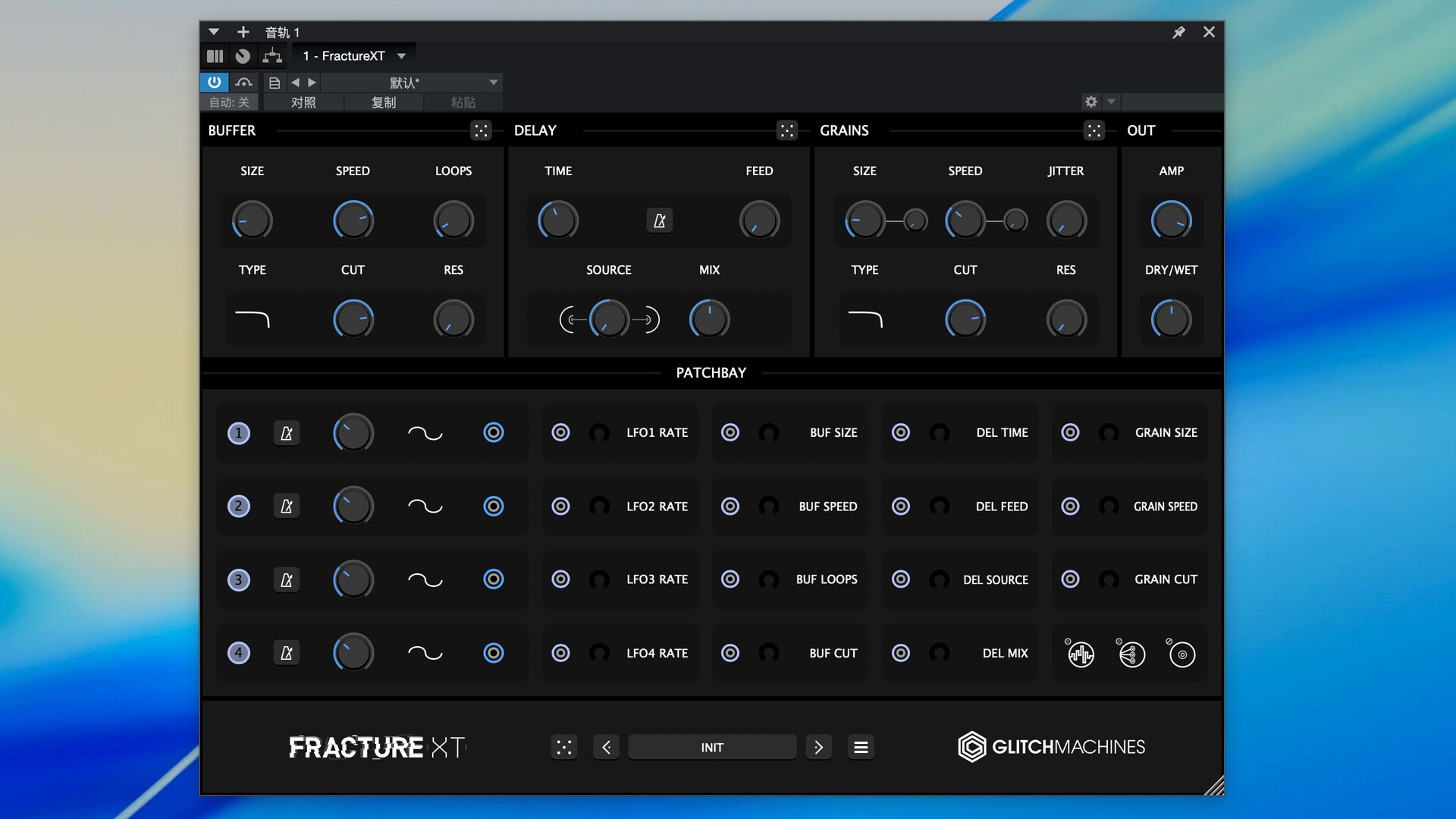Open the 1 - FractureXT plugin dropdown

click(x=354, y=55)
